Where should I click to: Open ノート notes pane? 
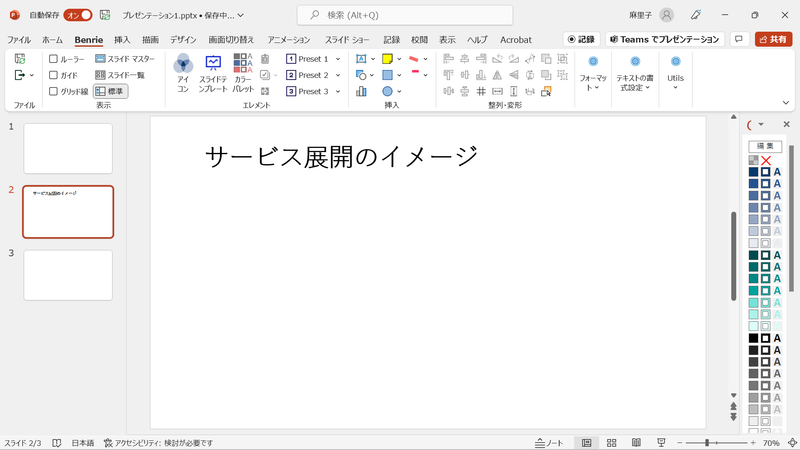[x=549, y=443]
